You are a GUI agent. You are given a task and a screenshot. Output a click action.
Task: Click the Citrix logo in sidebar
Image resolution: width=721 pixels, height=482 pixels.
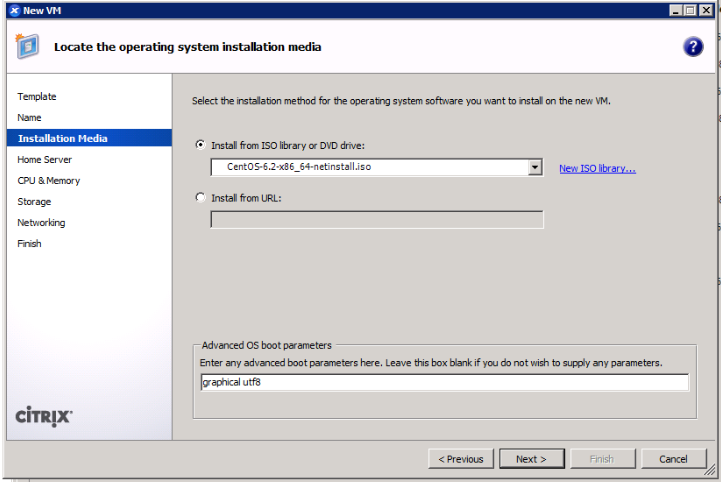(44, 417)
